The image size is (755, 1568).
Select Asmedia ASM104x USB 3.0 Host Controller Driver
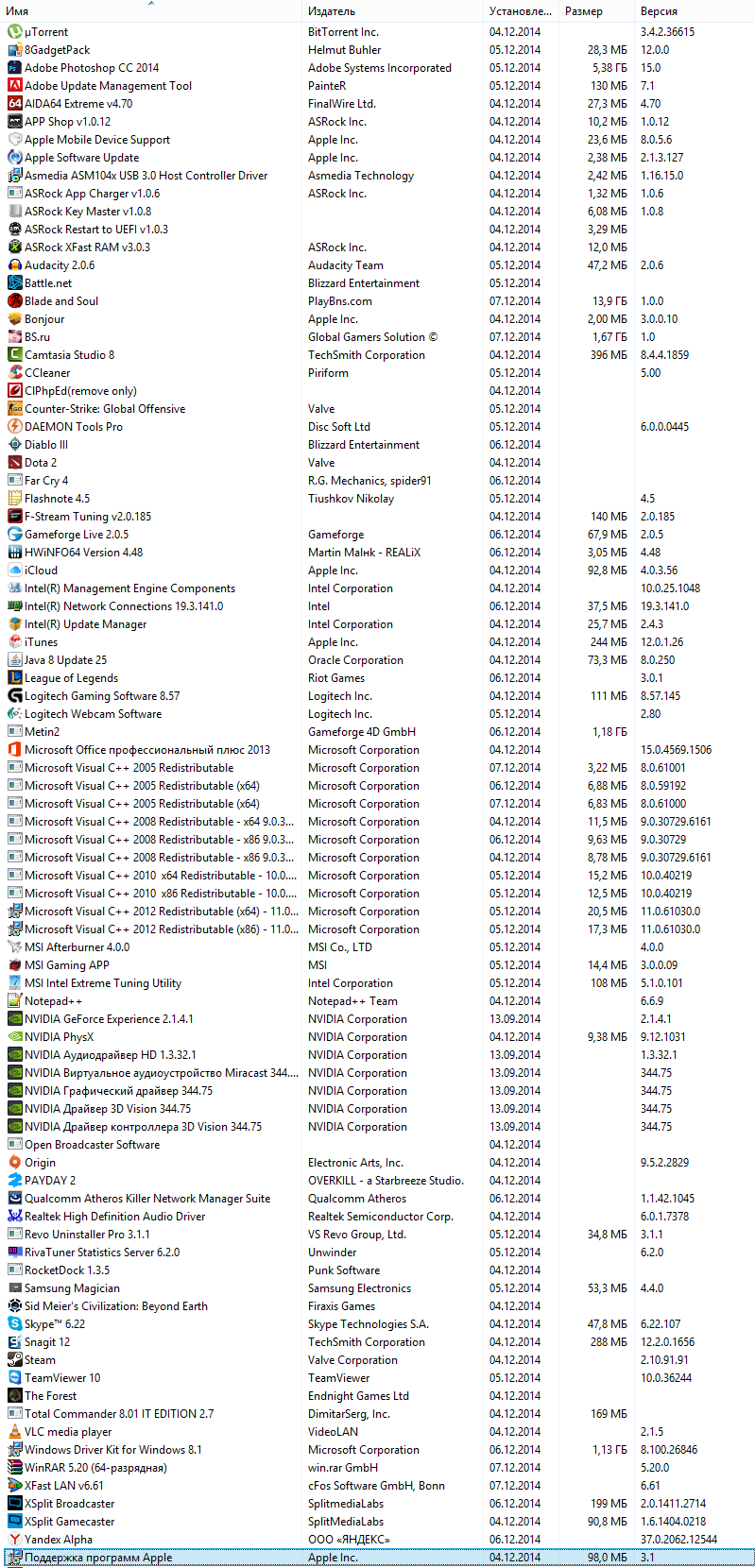click(x=146, y=175)
